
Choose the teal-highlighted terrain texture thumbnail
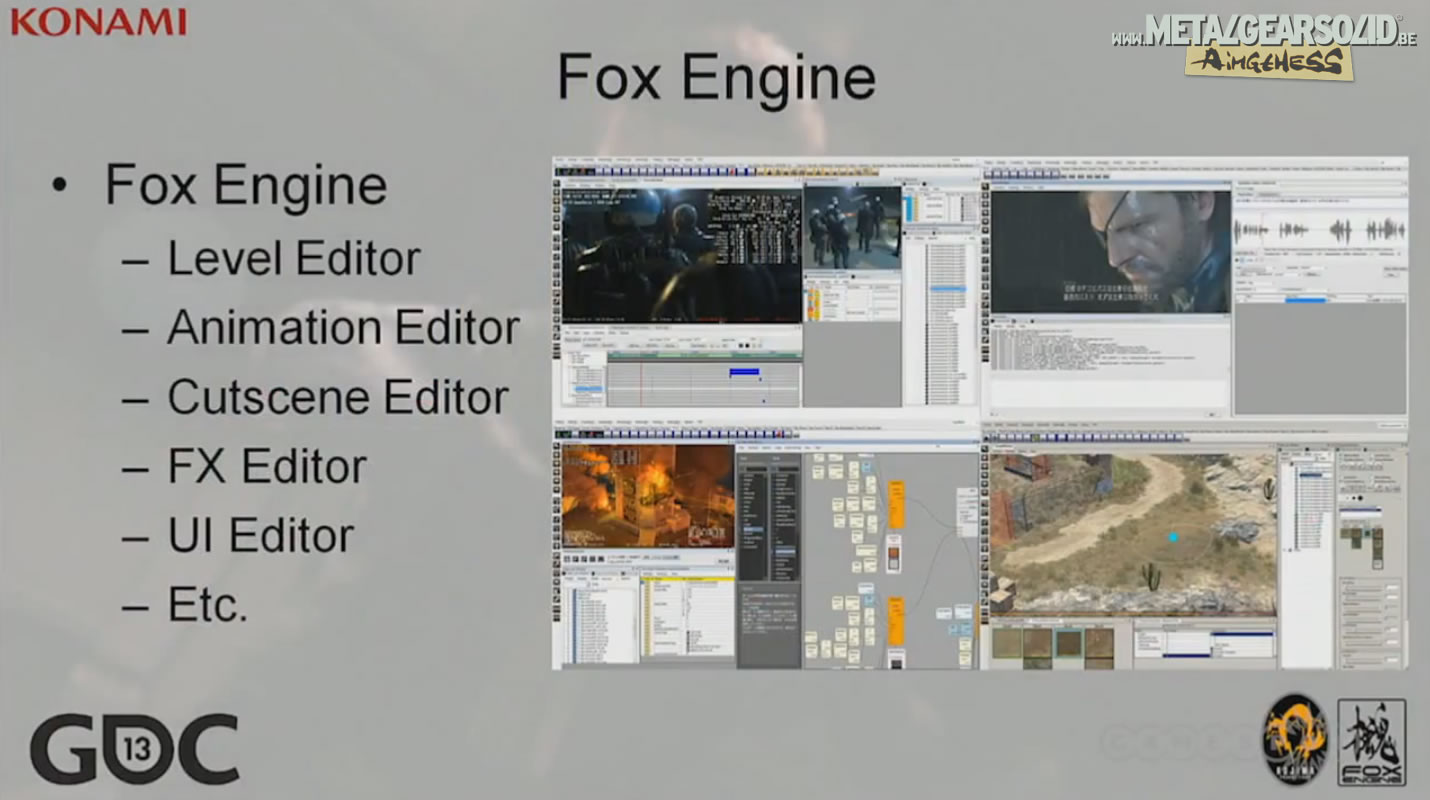(1069, 643)
